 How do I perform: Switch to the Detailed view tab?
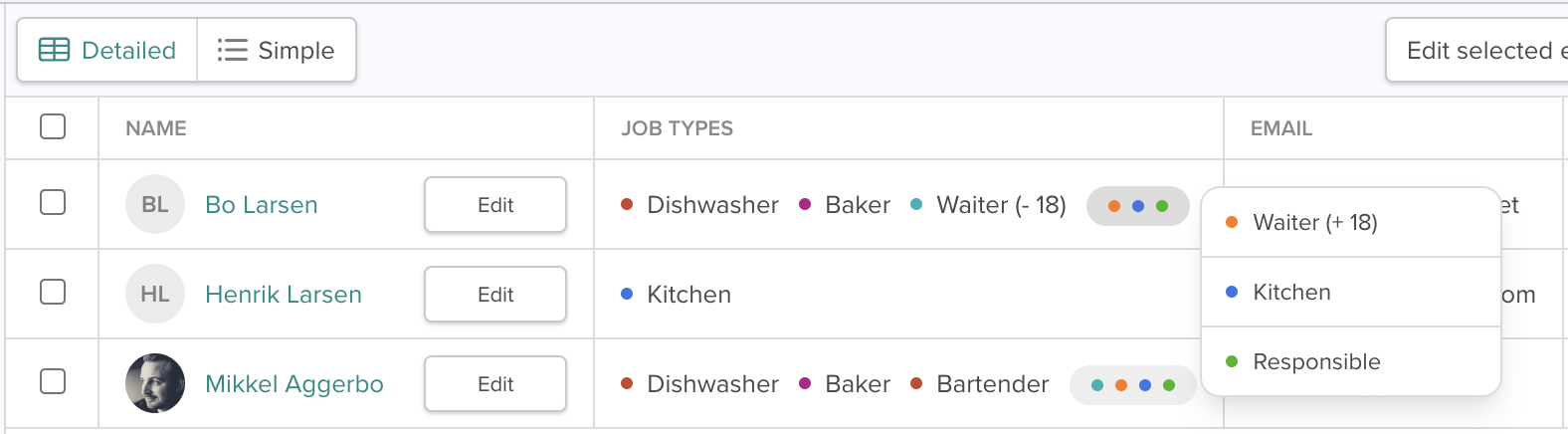[x=107, y=50]
